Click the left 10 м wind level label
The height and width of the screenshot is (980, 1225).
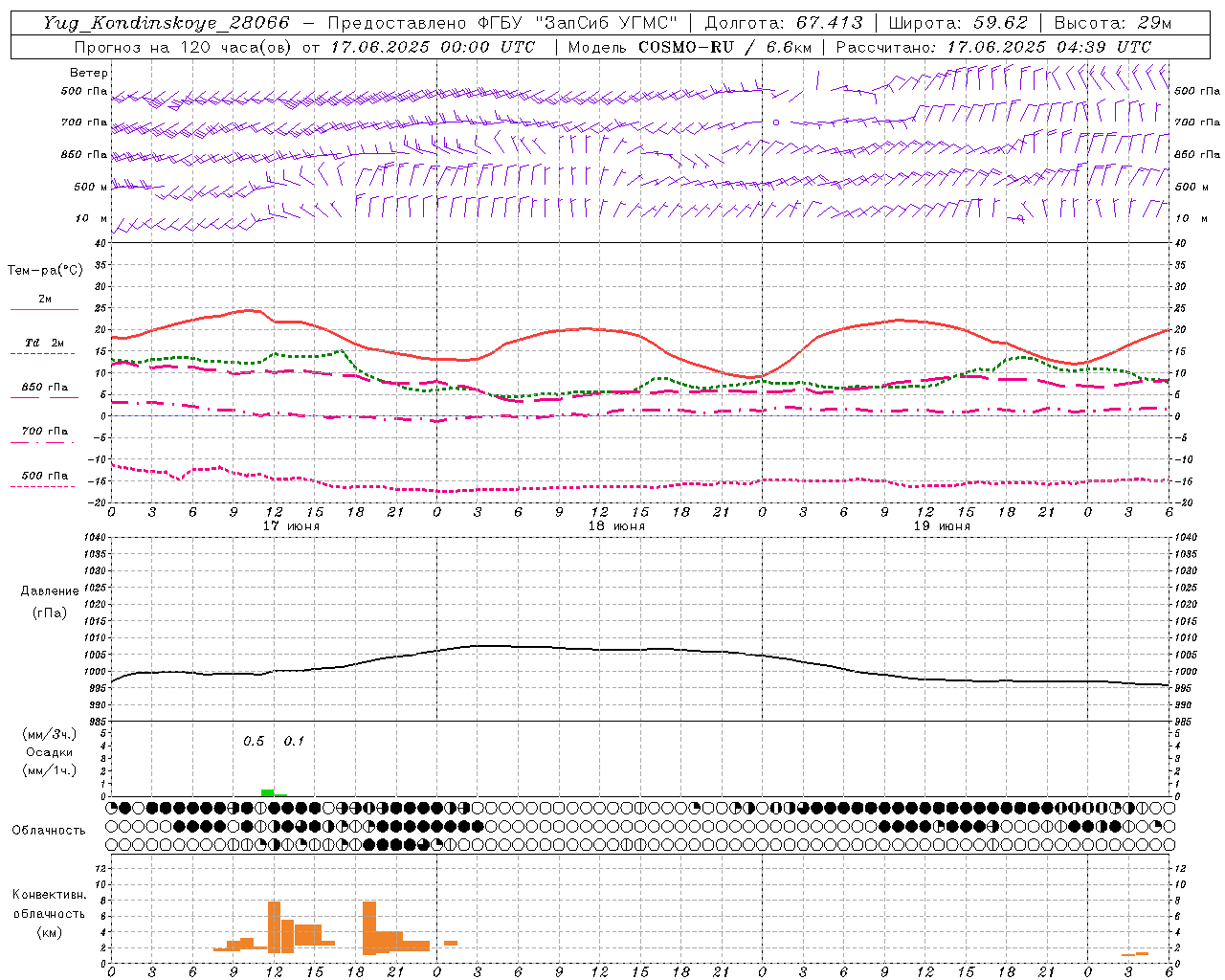(x=92, y=219)
